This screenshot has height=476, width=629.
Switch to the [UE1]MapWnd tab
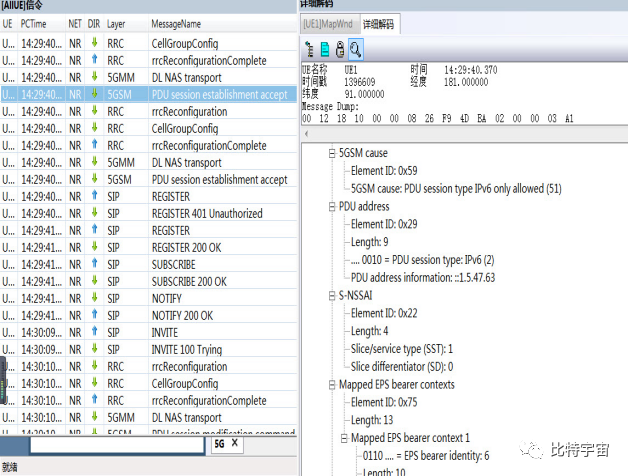click(x=328, y=24)
